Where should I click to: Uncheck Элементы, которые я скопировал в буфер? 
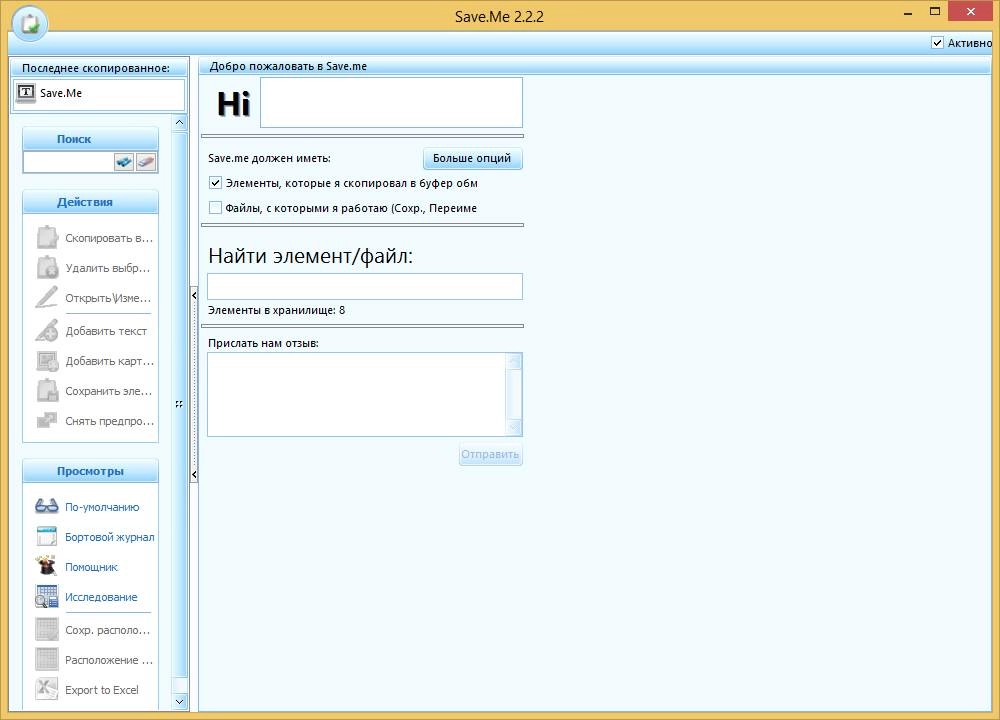[x=216, y=183]
